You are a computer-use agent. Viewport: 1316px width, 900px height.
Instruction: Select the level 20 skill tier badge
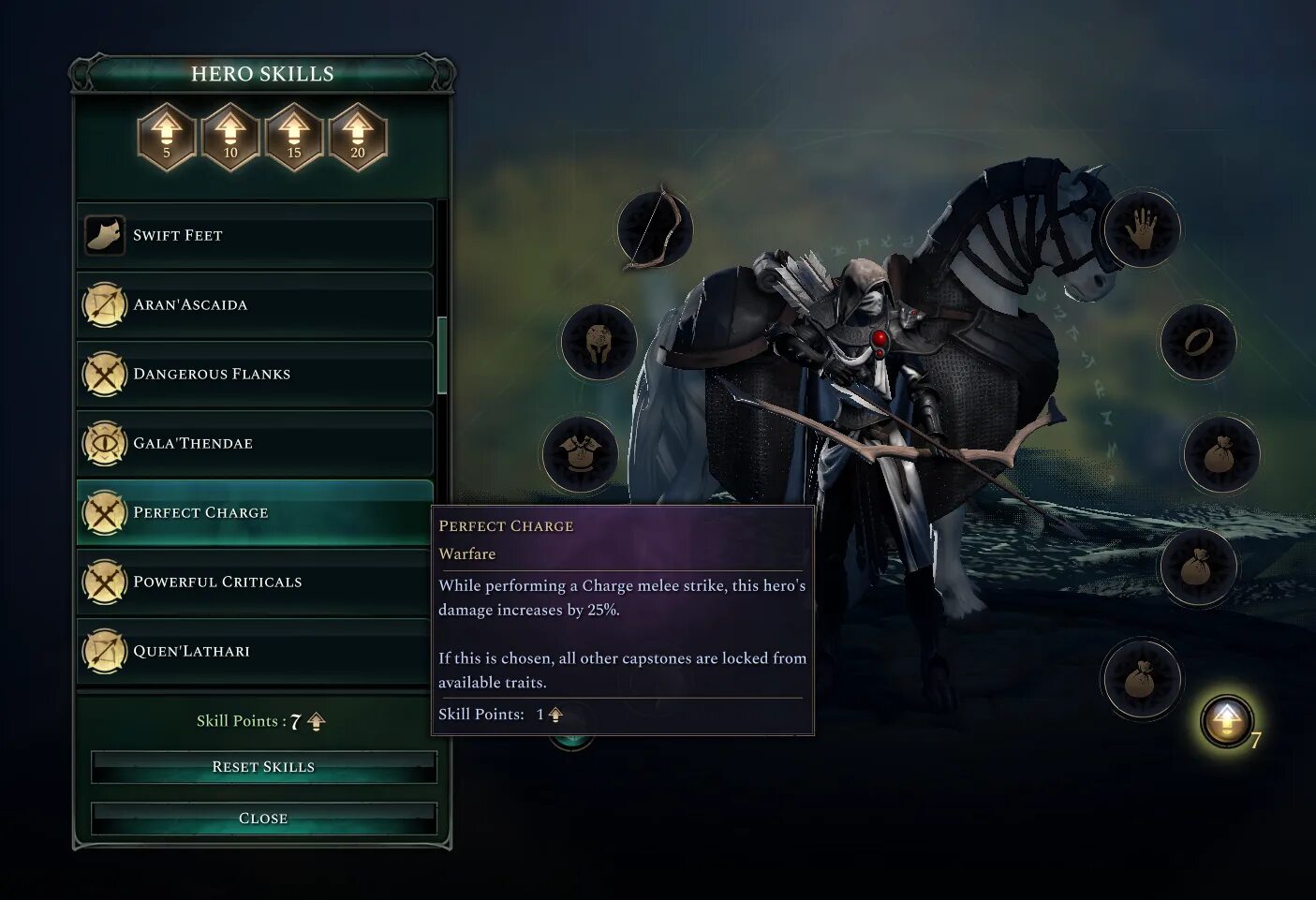(358, 137)
